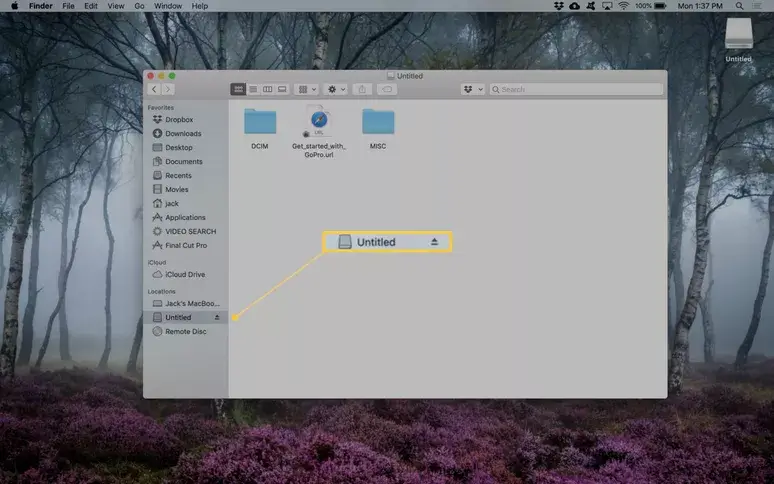Click the Edit Tags toolbar button
774x484 pixels.
[x=387, y=89]
